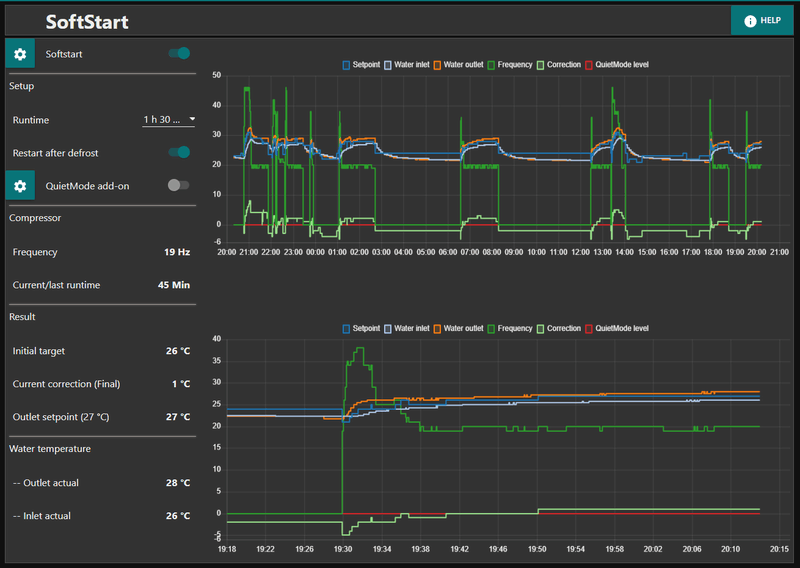Click the HELP button
Viewport: 800px width, 568px height.
[762, 20]
